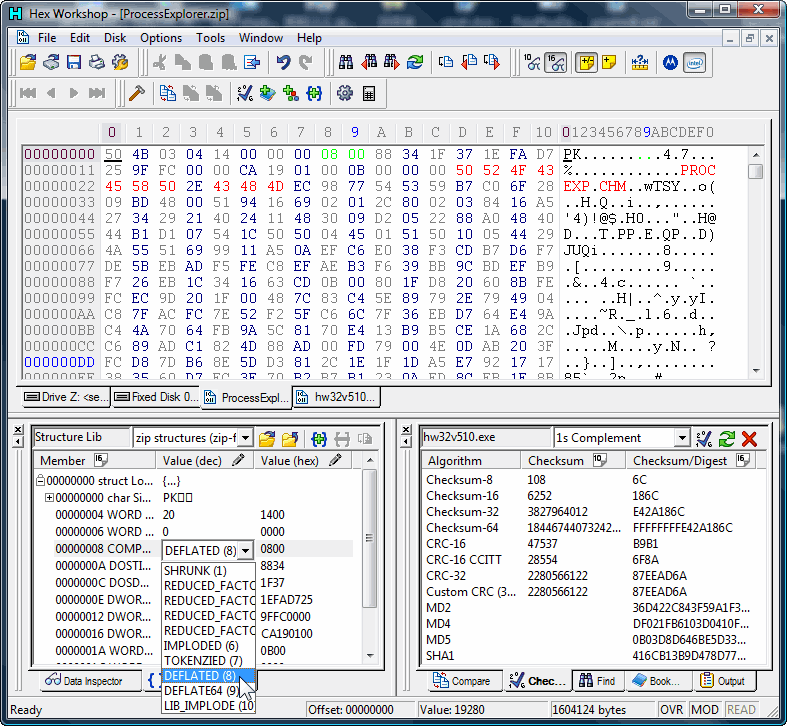
Task: Collapse the struct Lo... tree node
Action: [40, 480]
